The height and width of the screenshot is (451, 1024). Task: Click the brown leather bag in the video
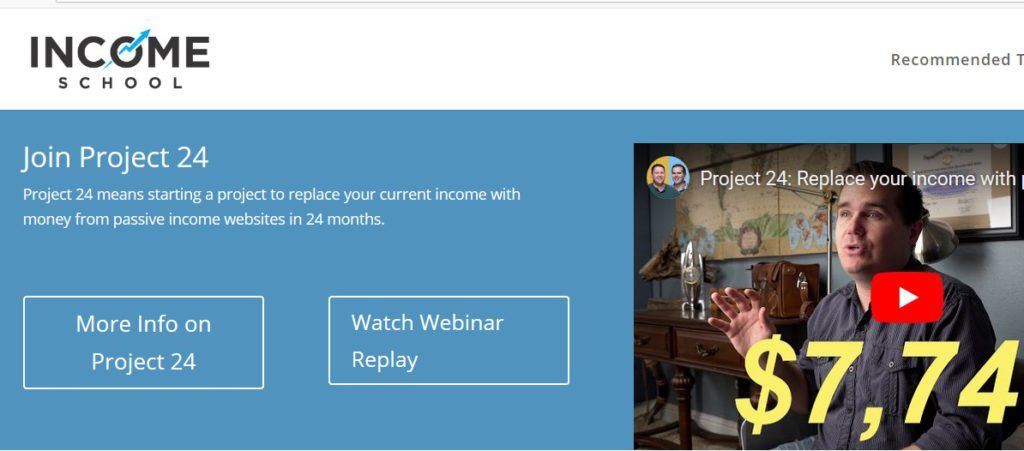(786, 288)
